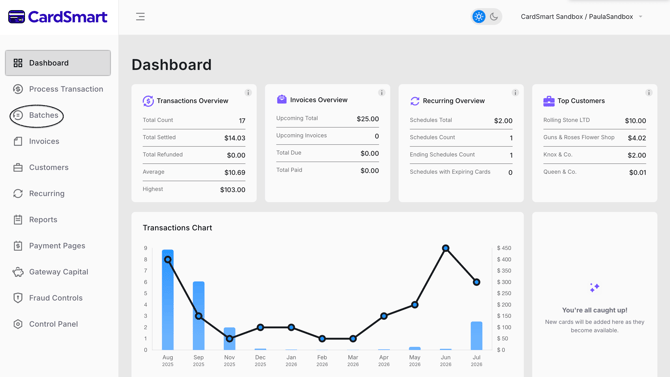
Task: Click the Jul 2026 bar in chart
Action: click(x=476, y=336)
